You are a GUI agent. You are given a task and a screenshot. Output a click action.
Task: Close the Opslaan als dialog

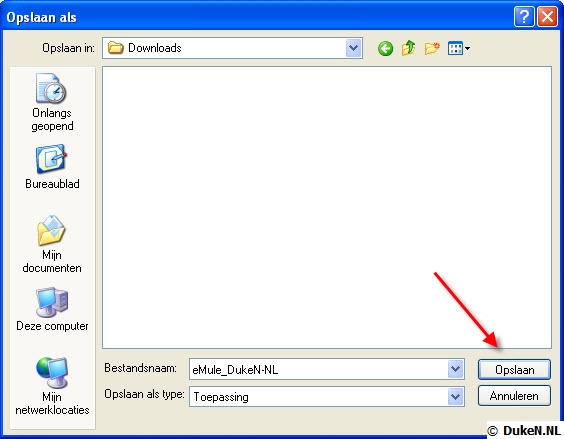coord(547,17)
